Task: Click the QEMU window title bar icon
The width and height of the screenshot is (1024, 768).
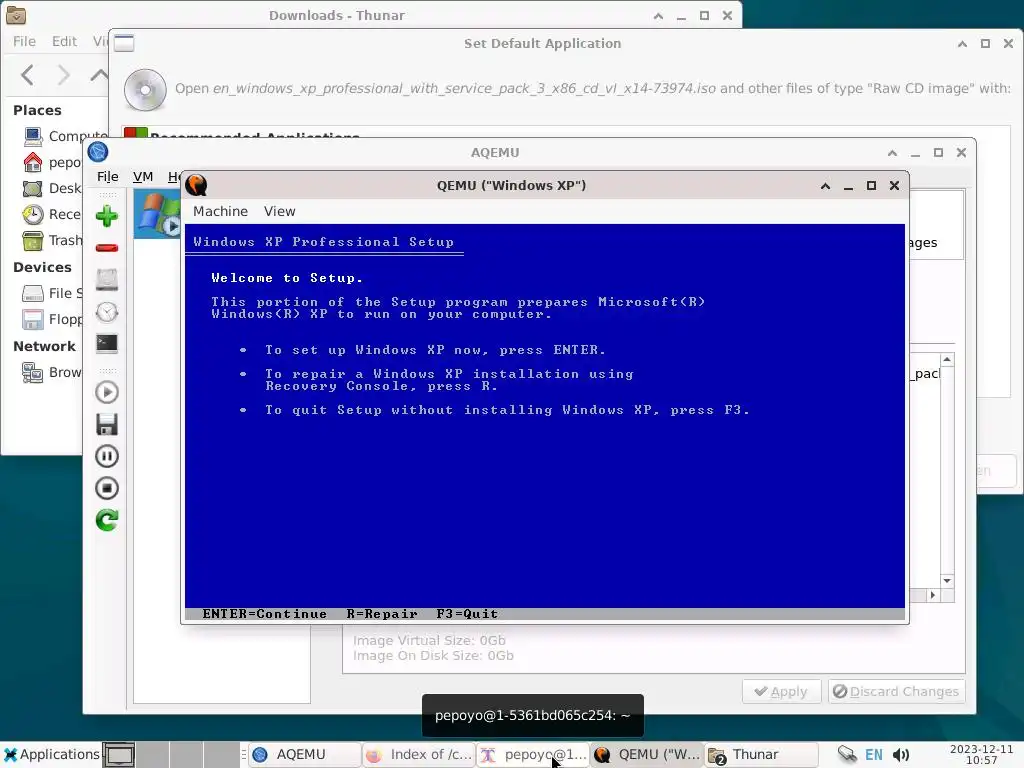Action: click(x=196, y=185)
